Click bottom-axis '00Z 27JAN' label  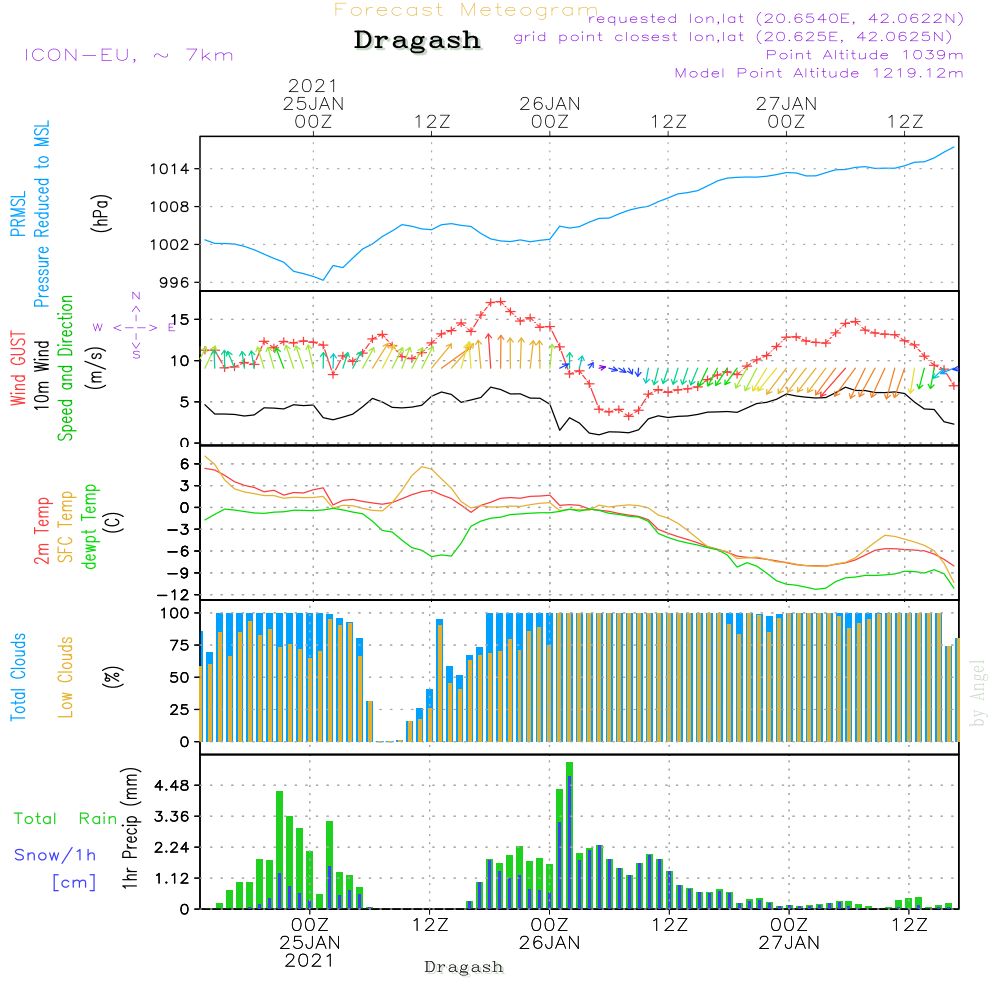[789, 934]
